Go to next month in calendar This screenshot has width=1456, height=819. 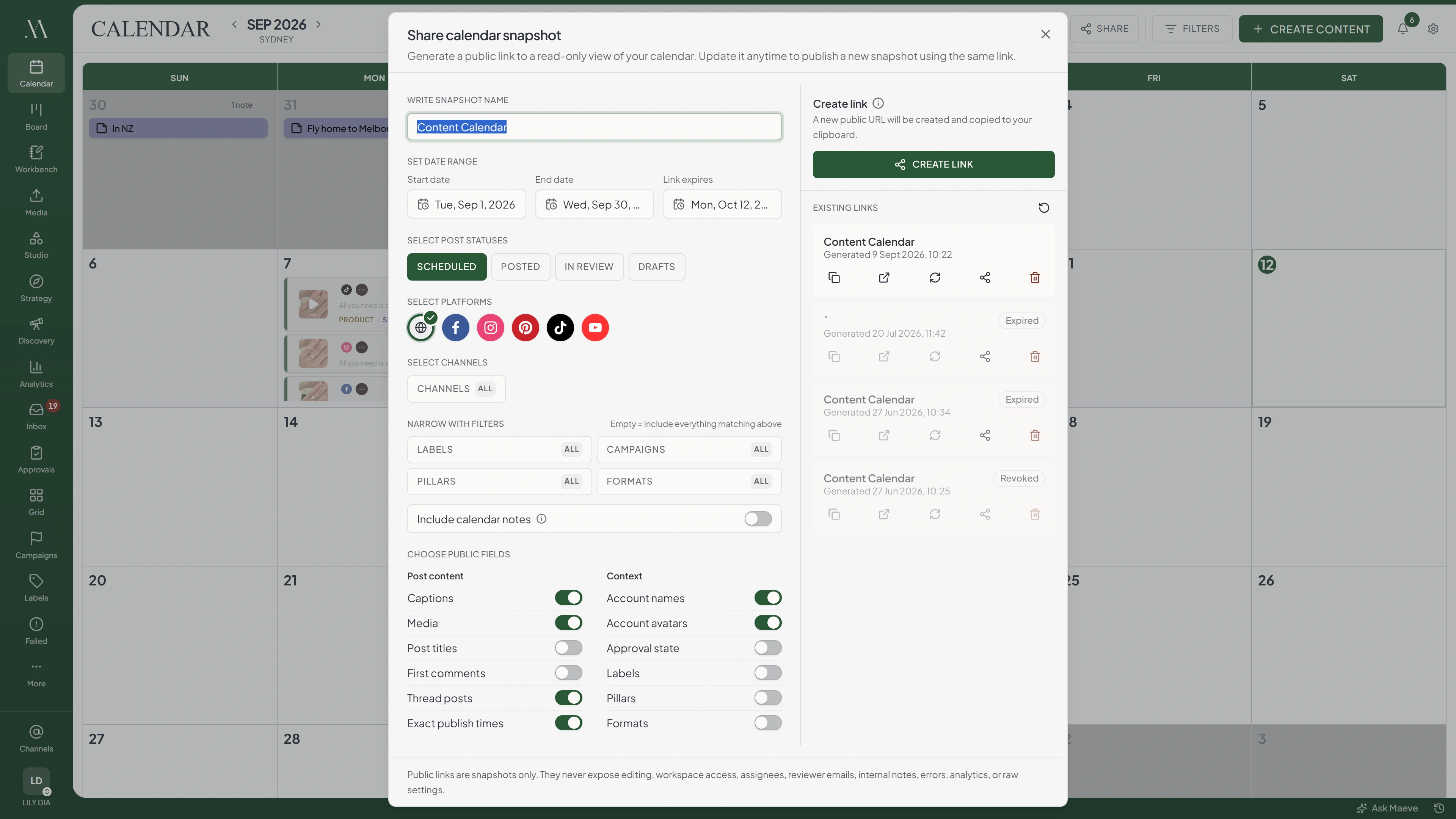318,24
